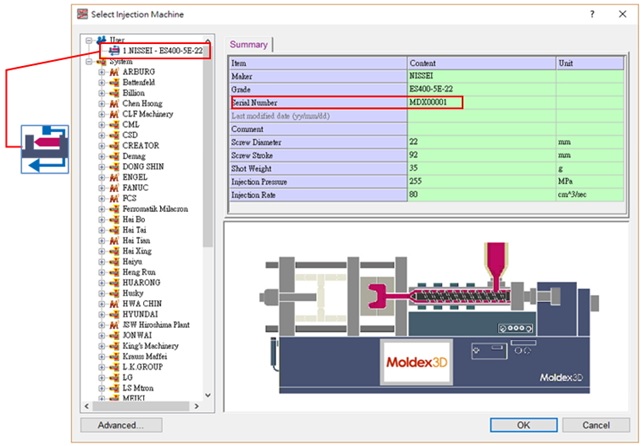Click the injection machine preview image
This screenshot has height=446, width=643.
coord(429,318)
